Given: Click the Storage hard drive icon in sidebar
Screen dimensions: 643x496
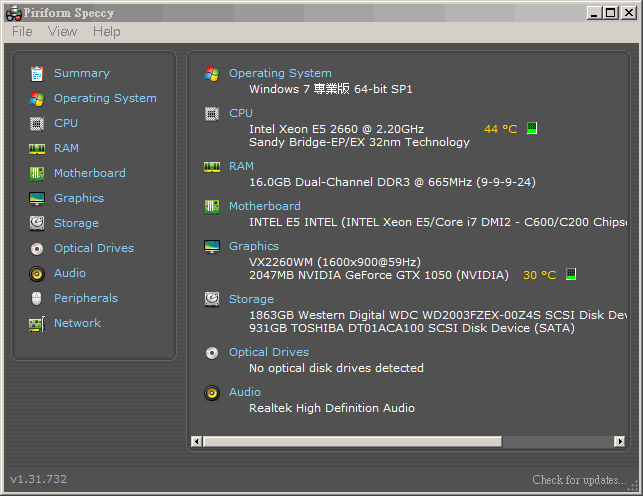Looking at the screenshot, I should (37, 223).
